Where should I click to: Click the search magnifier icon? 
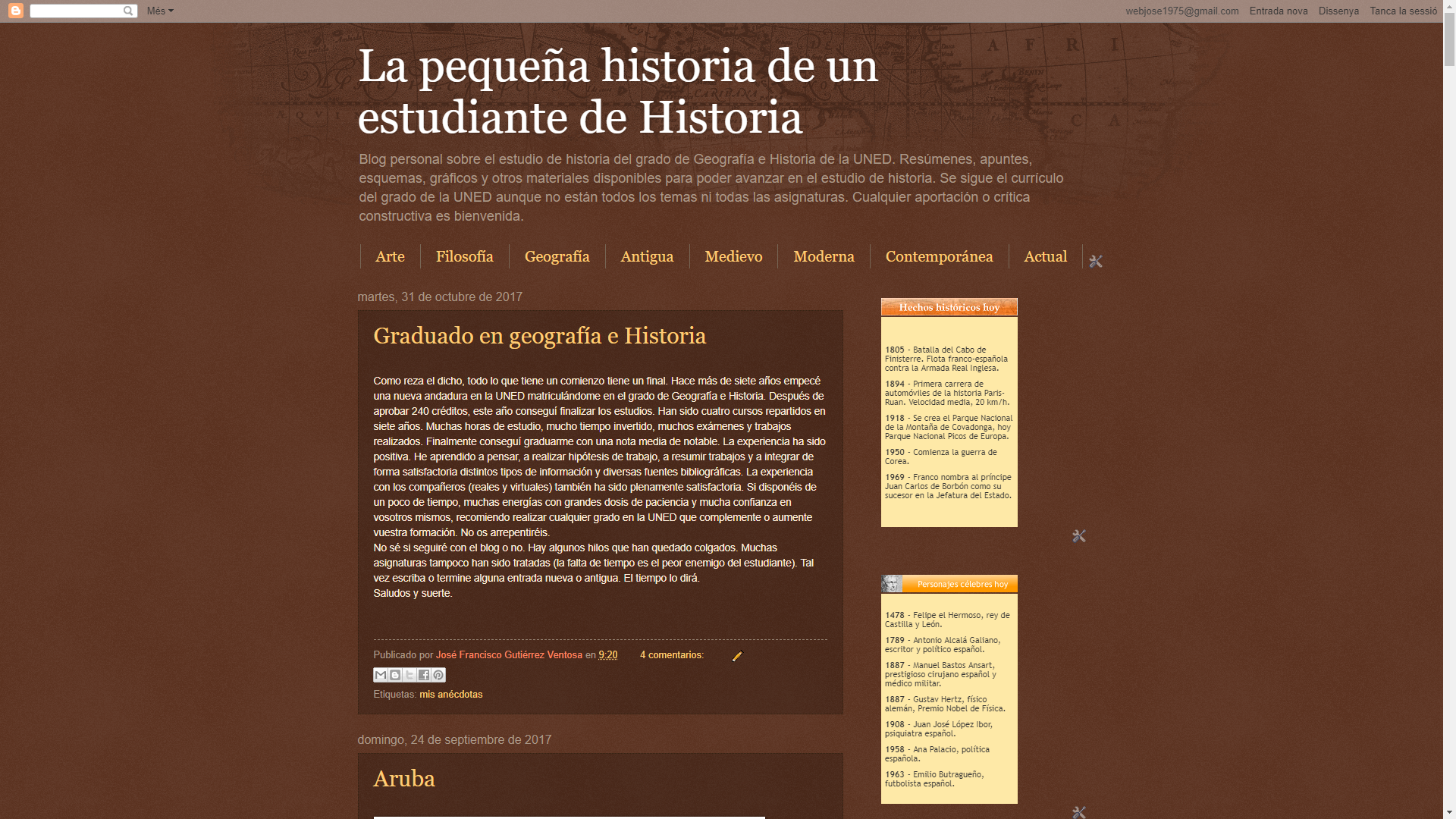pyautogui.click(x=128, y=11)
